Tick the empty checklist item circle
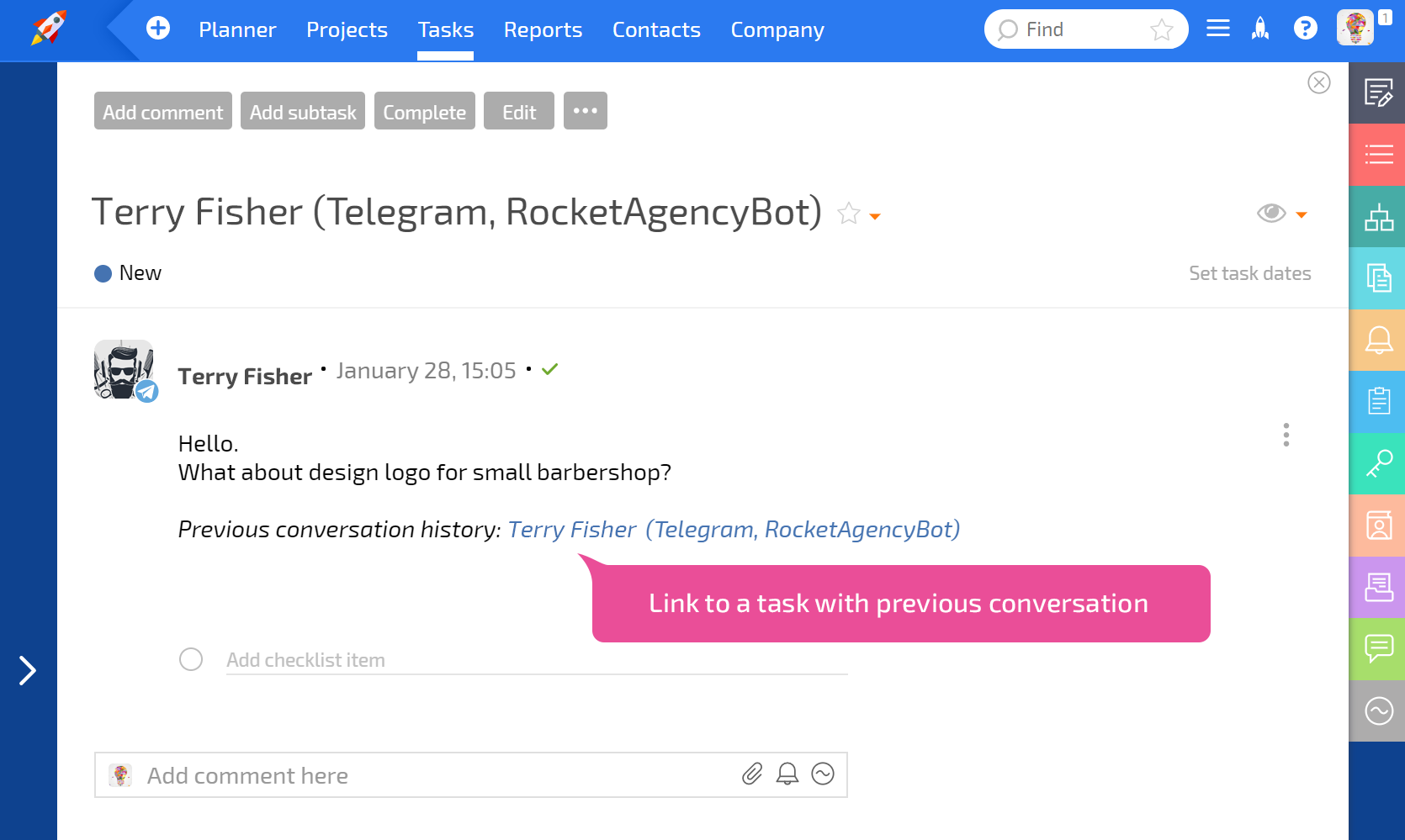This screenshot has height=840, width=1405. pyautogui.click(x=191, y=659)
